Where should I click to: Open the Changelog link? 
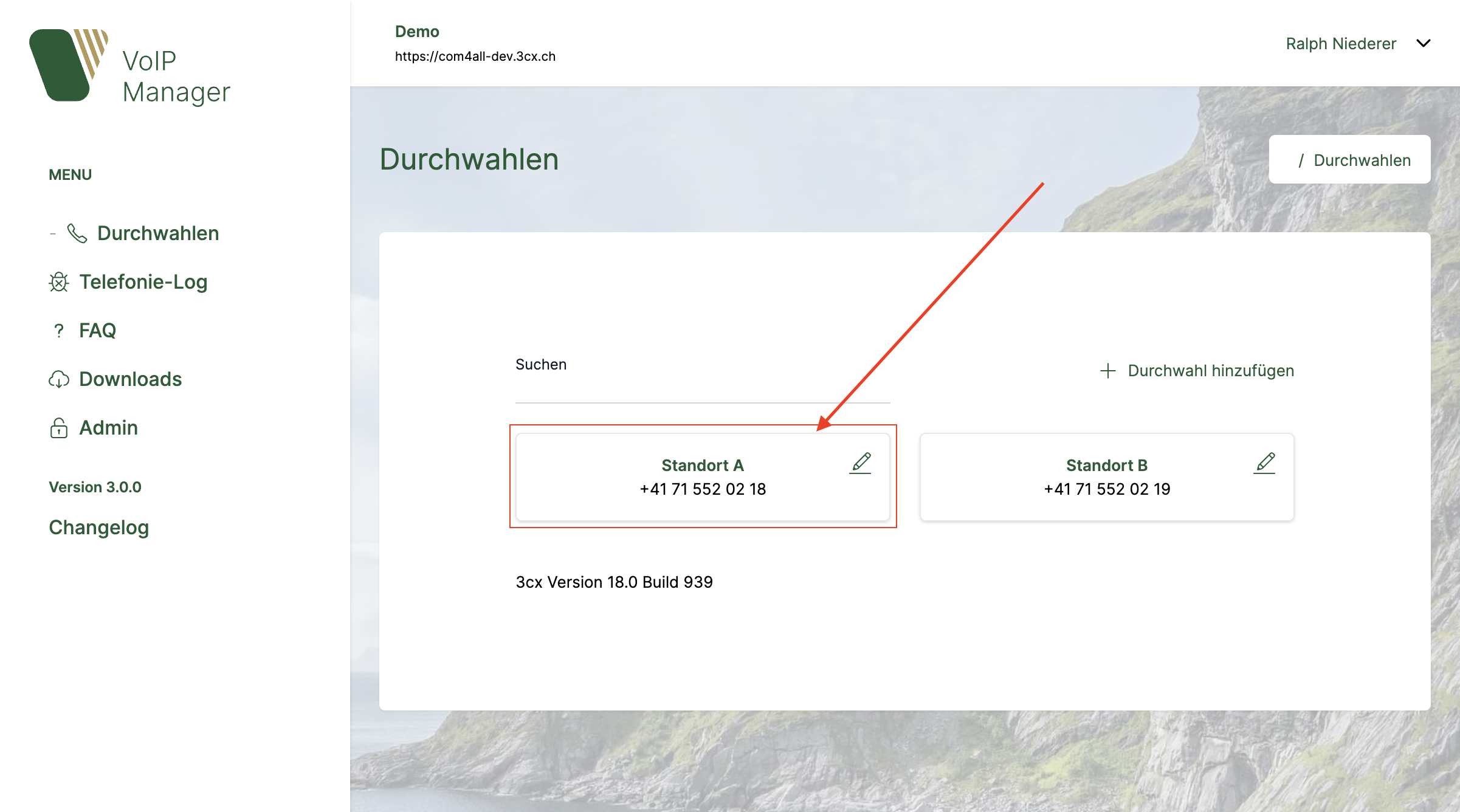[x=98, y=528]
